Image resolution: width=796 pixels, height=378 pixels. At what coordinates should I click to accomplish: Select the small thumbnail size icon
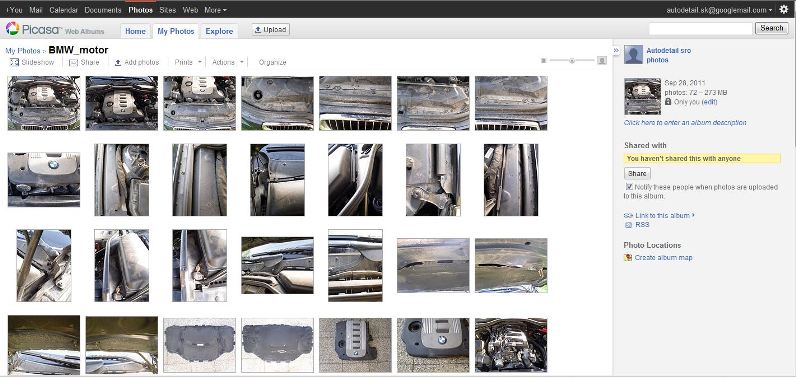pyautogui.click(x=543, y=60)
